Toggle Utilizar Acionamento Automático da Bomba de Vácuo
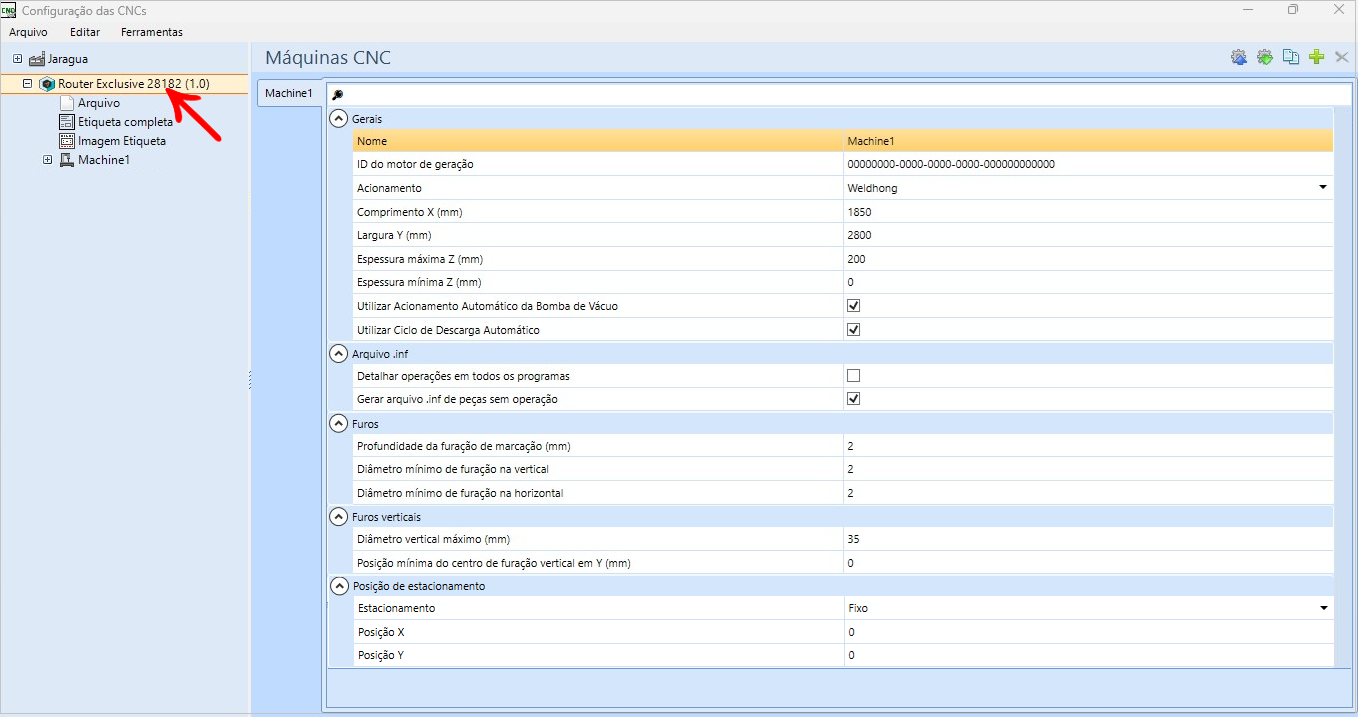The height and width of the screenshot is (717, 1366). [853, 306]
